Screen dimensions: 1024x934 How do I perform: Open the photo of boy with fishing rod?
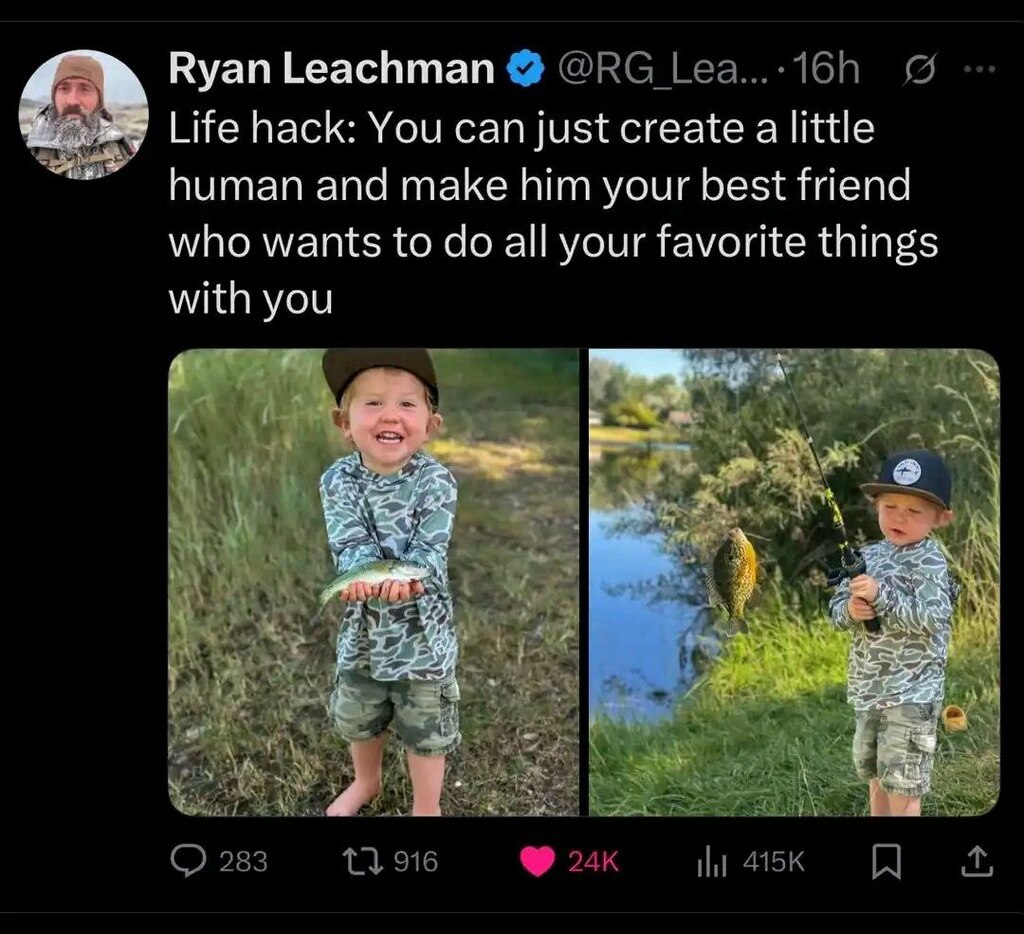coord(794,582)
